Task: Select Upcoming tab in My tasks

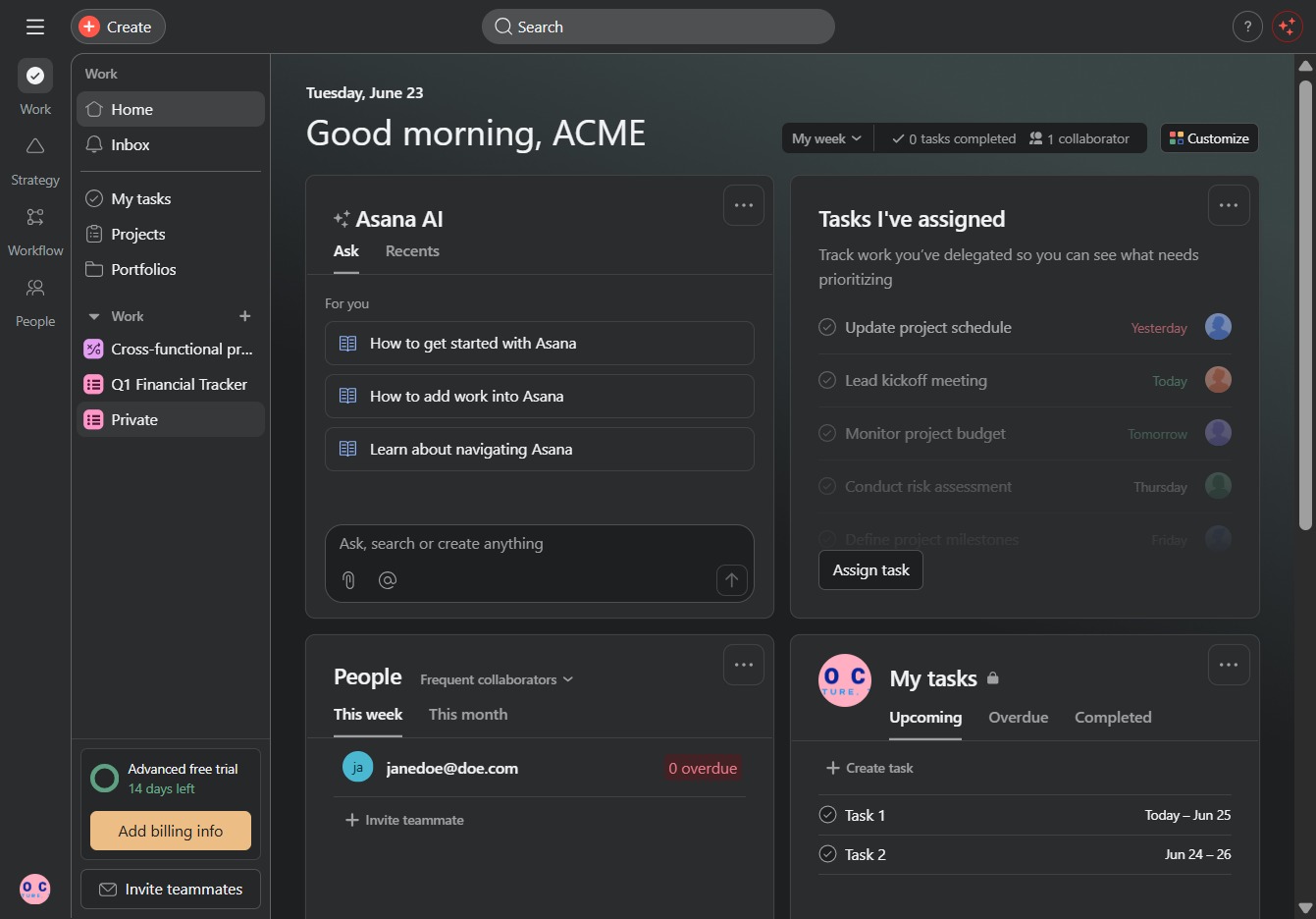Action: coord(925,718)
